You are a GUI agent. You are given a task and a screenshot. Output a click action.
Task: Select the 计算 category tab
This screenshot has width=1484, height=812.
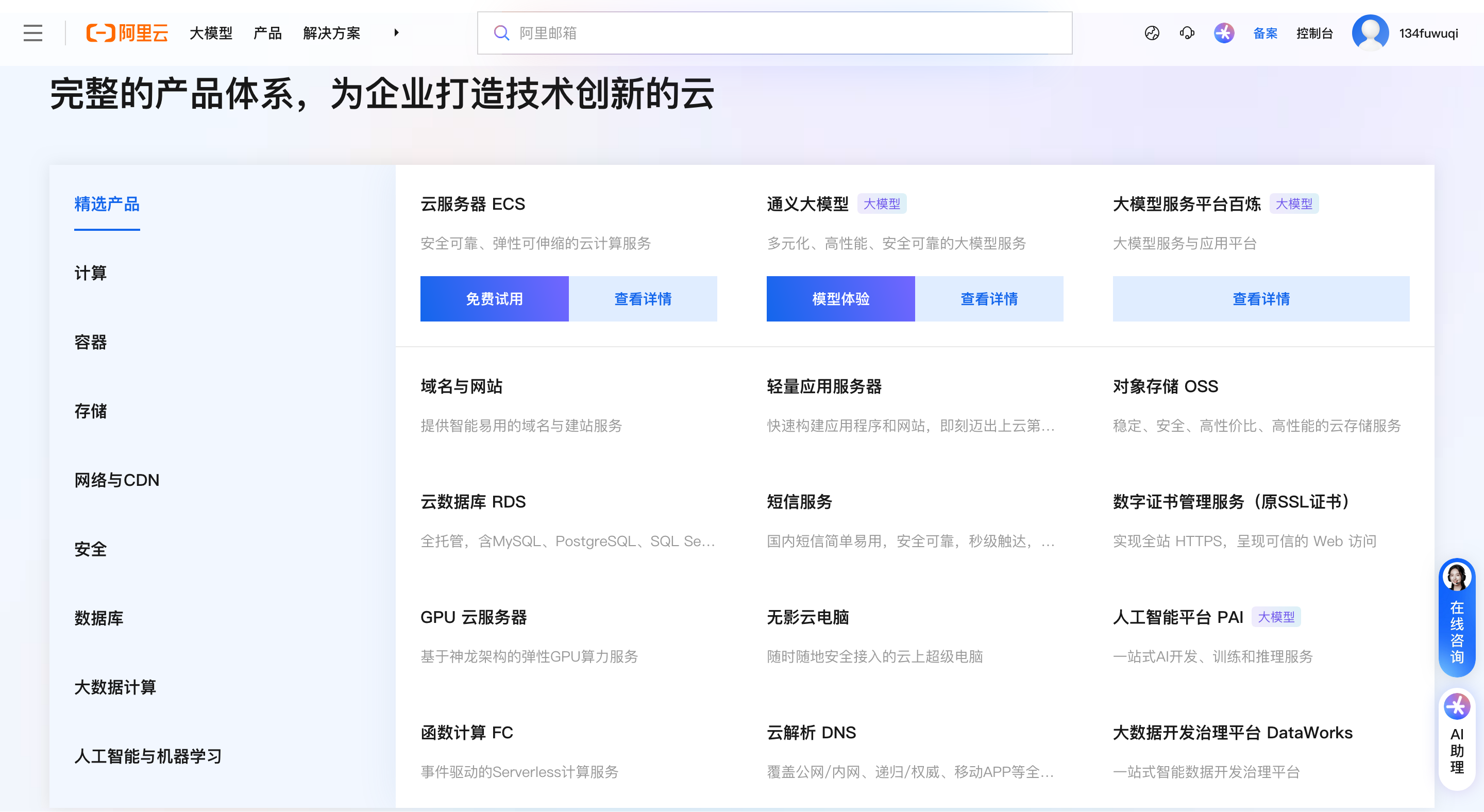coord(91,273)
